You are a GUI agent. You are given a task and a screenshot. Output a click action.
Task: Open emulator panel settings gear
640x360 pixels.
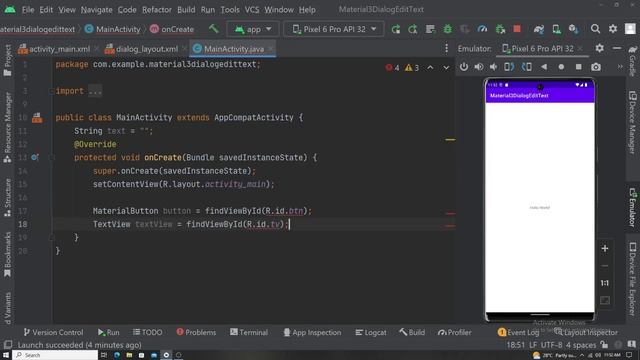[599, 48]
